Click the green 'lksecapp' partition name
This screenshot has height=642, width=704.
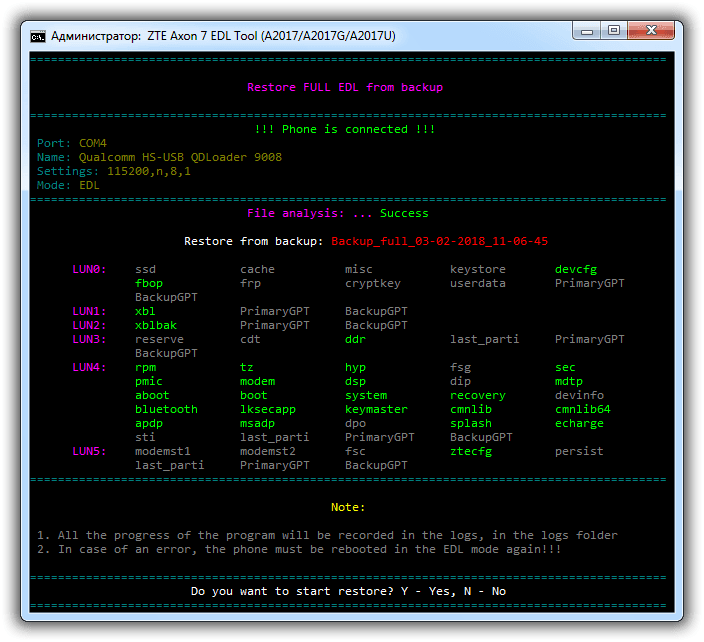tap(268, 409)
